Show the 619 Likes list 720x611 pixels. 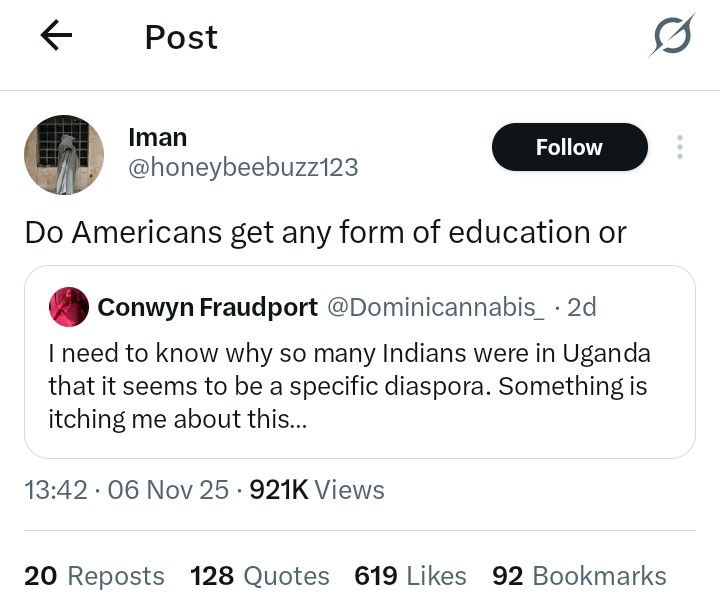click(410, 576)
